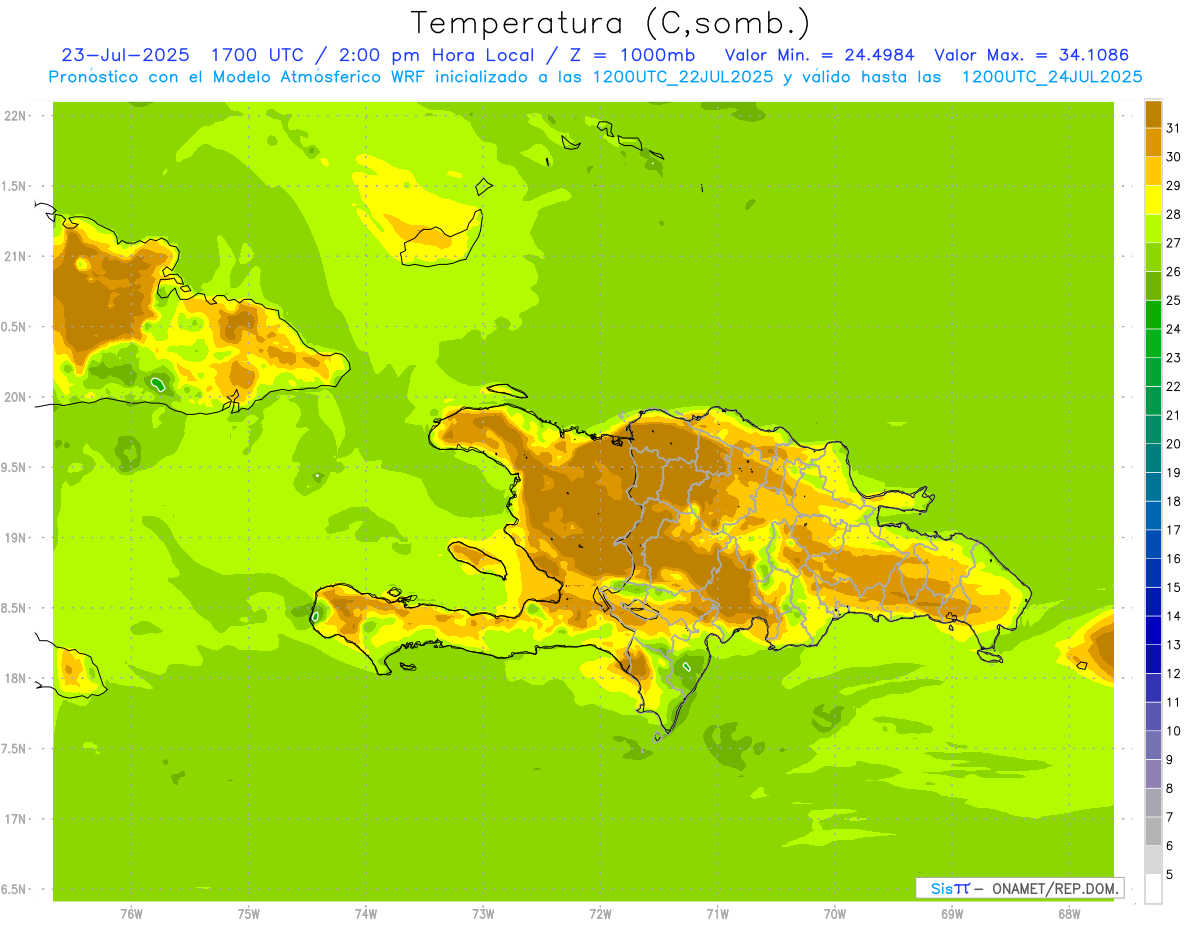Click legend color band between 28 and 29

tap(1153, 200)
